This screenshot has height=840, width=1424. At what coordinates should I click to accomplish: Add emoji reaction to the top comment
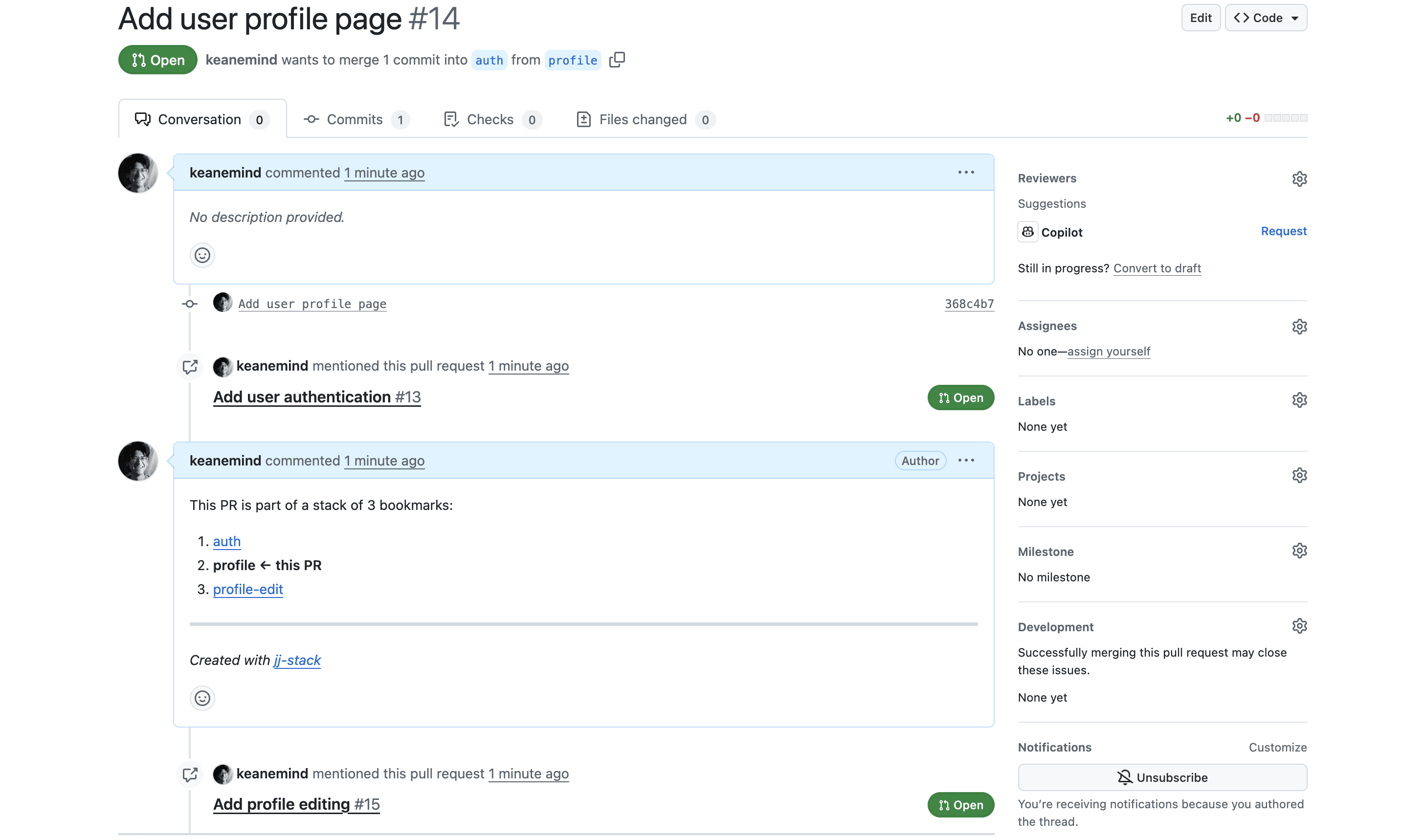[202, 255]
